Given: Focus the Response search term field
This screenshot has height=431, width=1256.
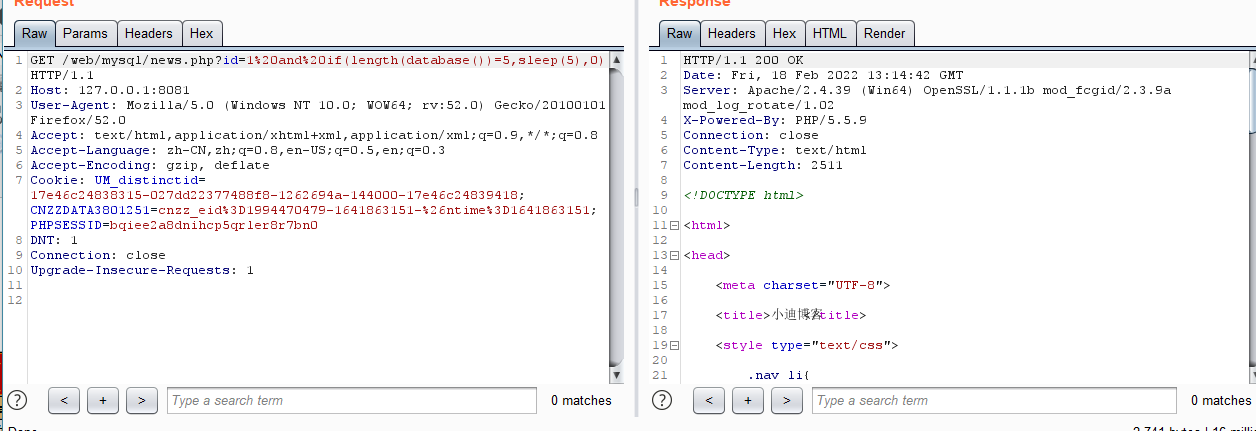Looking at the screenshot, I should pos(996,400).
